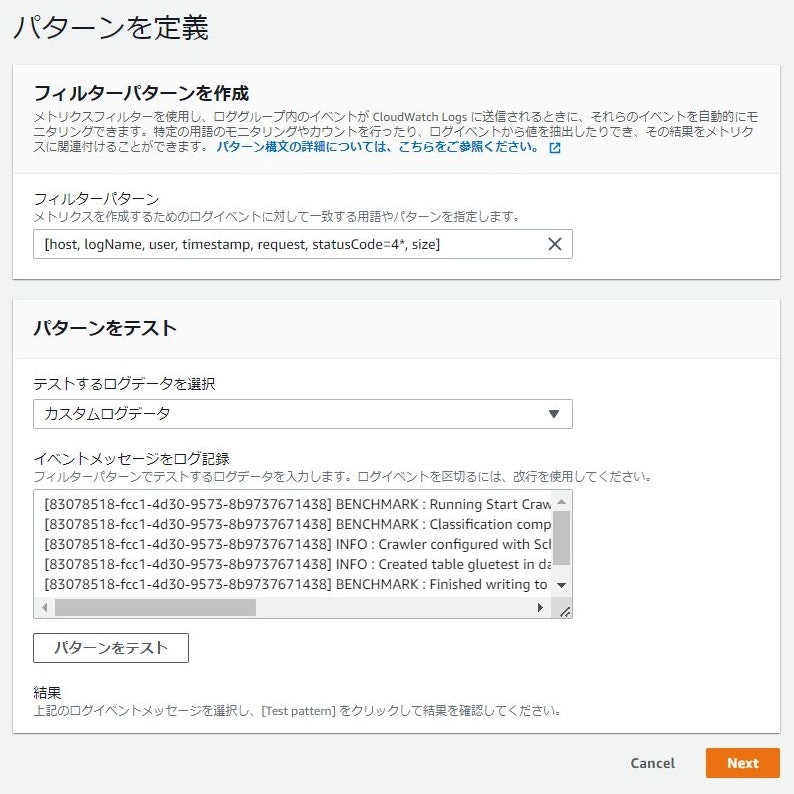Click the dropdown arrow of the log data selector
794x794 pixels.
coord(554,414)
